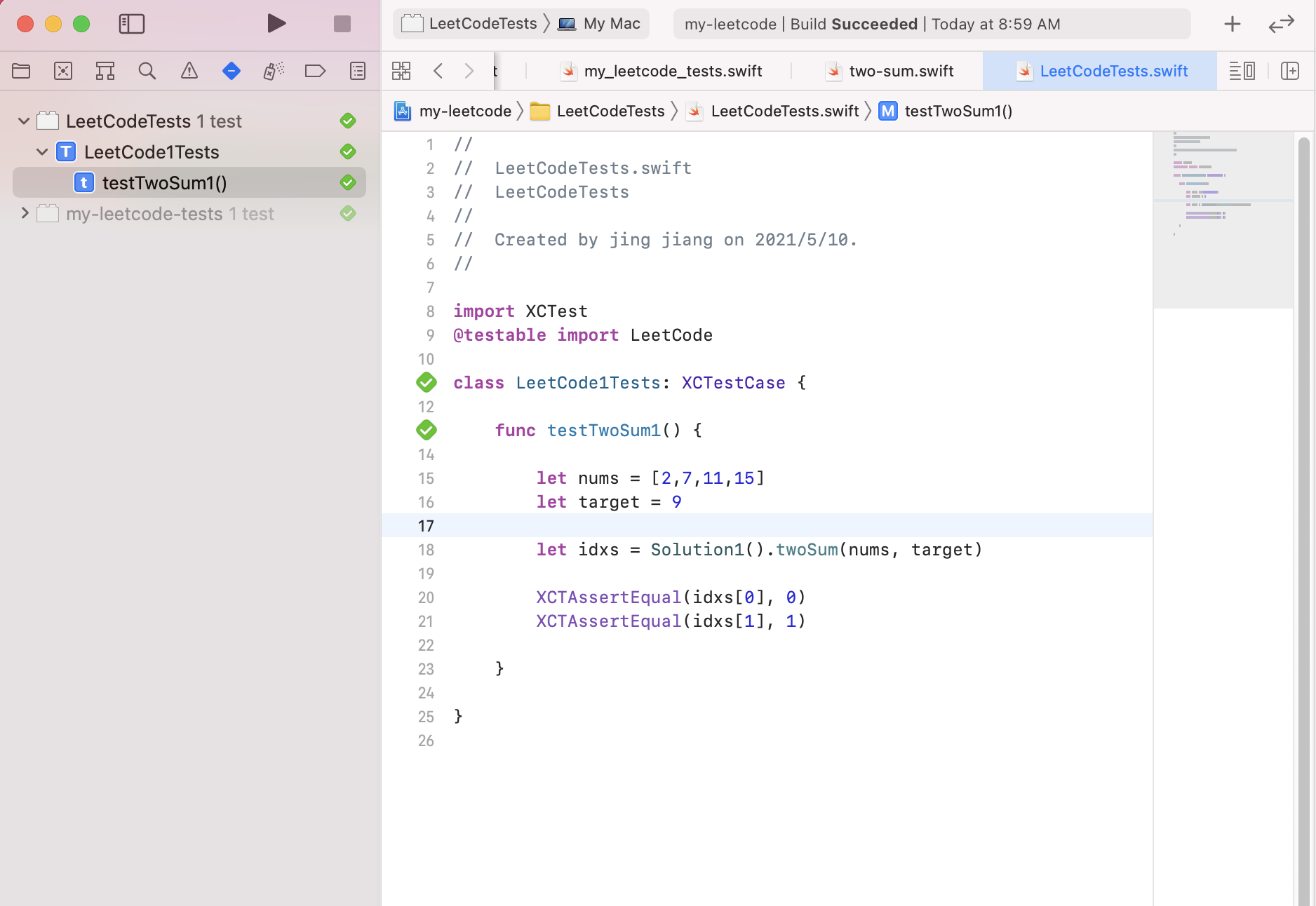Select my-leetcode-tests bundle row

pos(189,213)
